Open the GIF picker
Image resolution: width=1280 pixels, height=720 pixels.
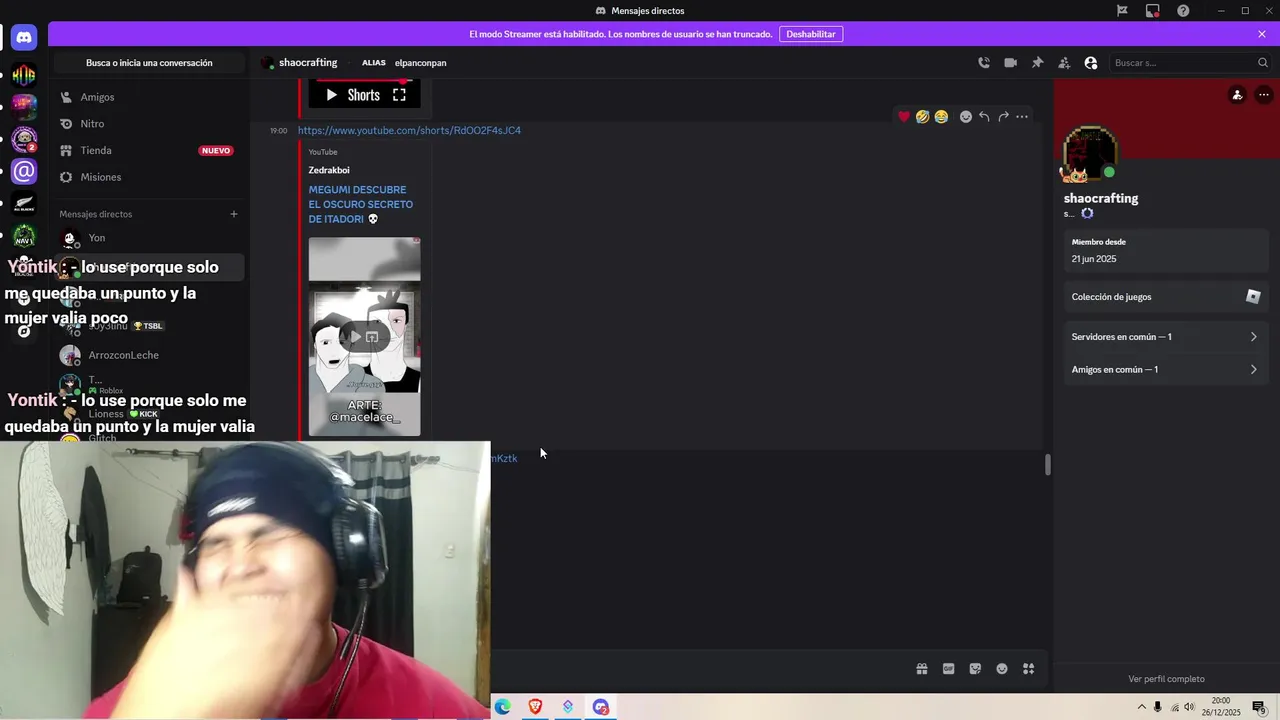coord(948,669)
